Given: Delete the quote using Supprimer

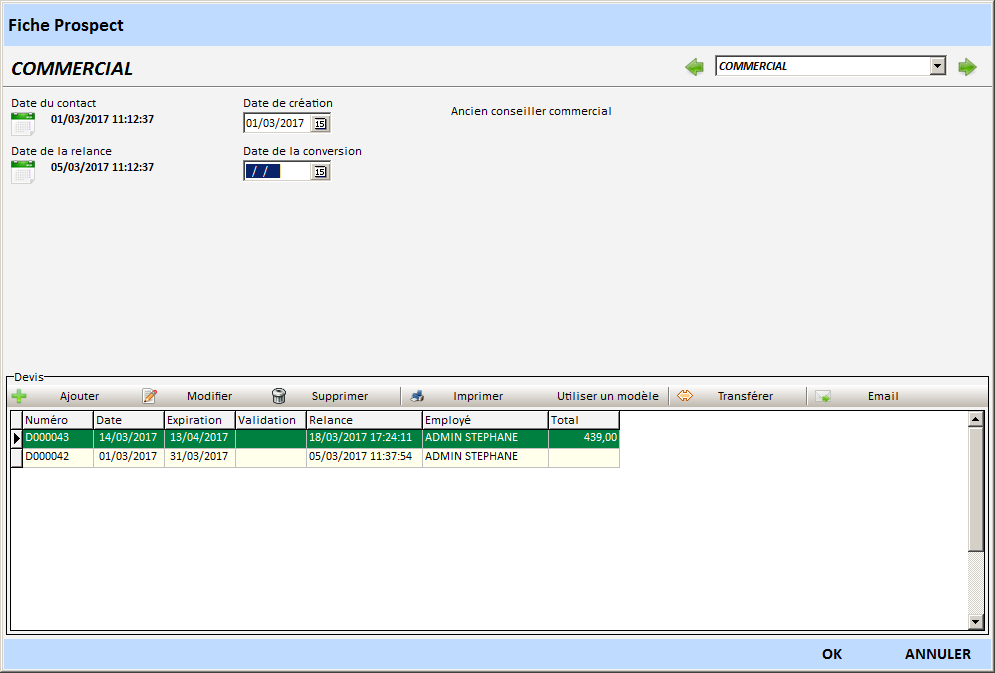Looking at the screenshot, I should pyautogui.click(x=320, y=396).
